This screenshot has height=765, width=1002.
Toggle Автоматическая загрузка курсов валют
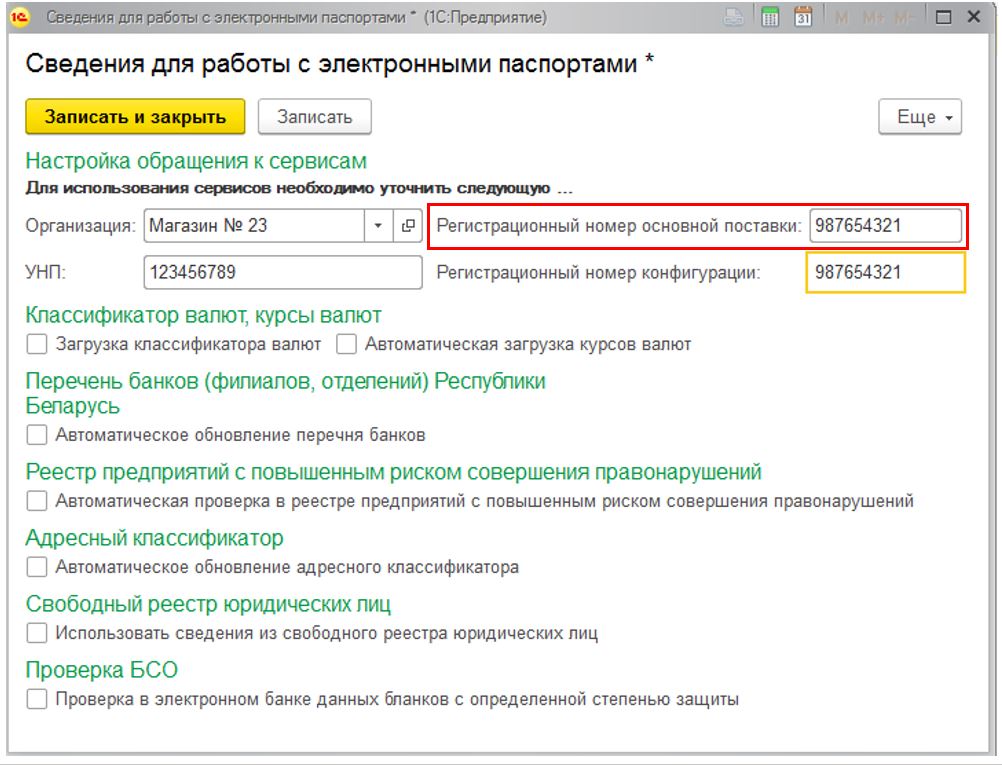(346, 345)
